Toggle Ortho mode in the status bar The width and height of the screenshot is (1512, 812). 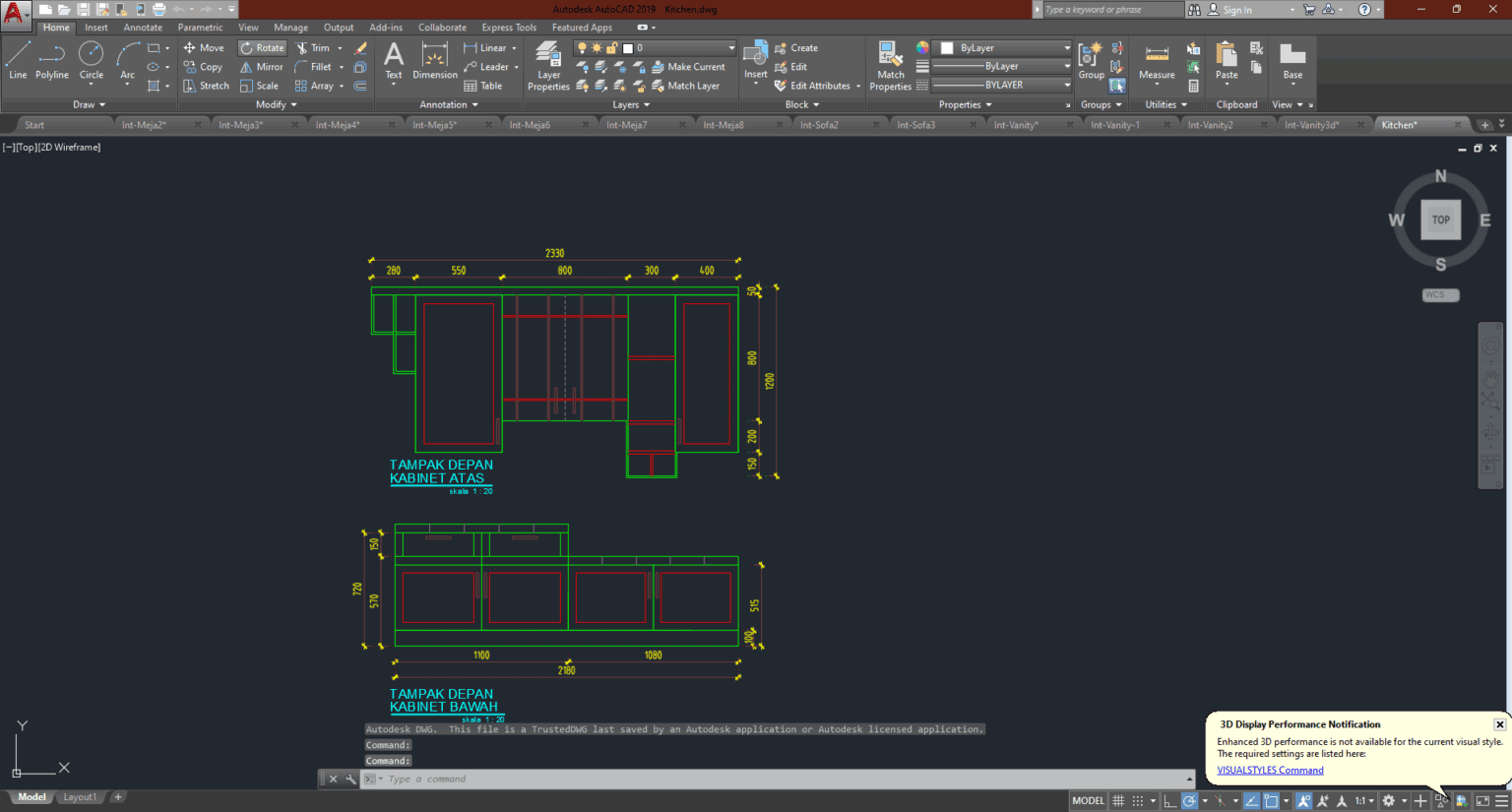point(1168,800)
